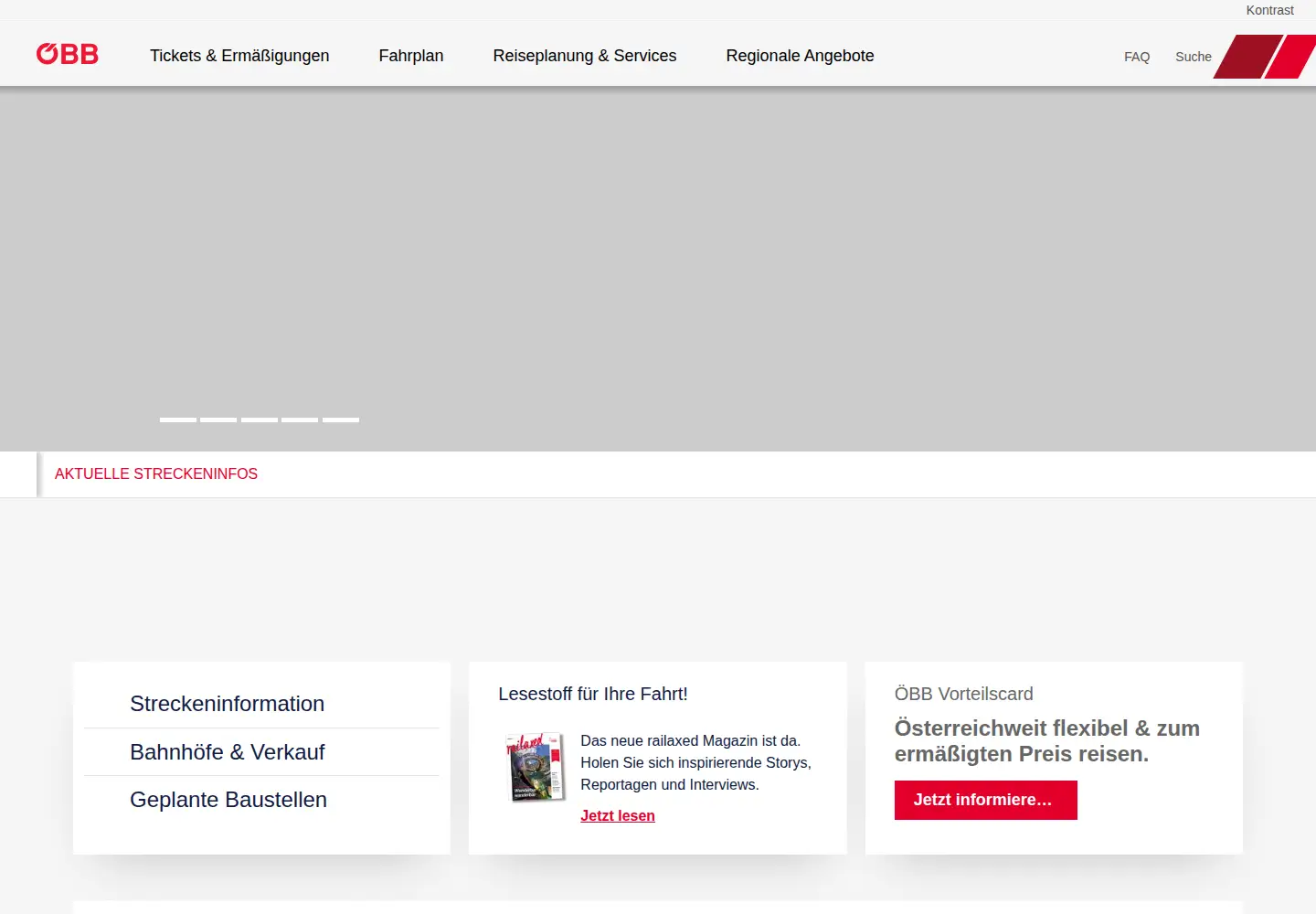Select the fourth carousel slide indicator
Screen dimensions: 1316x914
tap(300, 420)
